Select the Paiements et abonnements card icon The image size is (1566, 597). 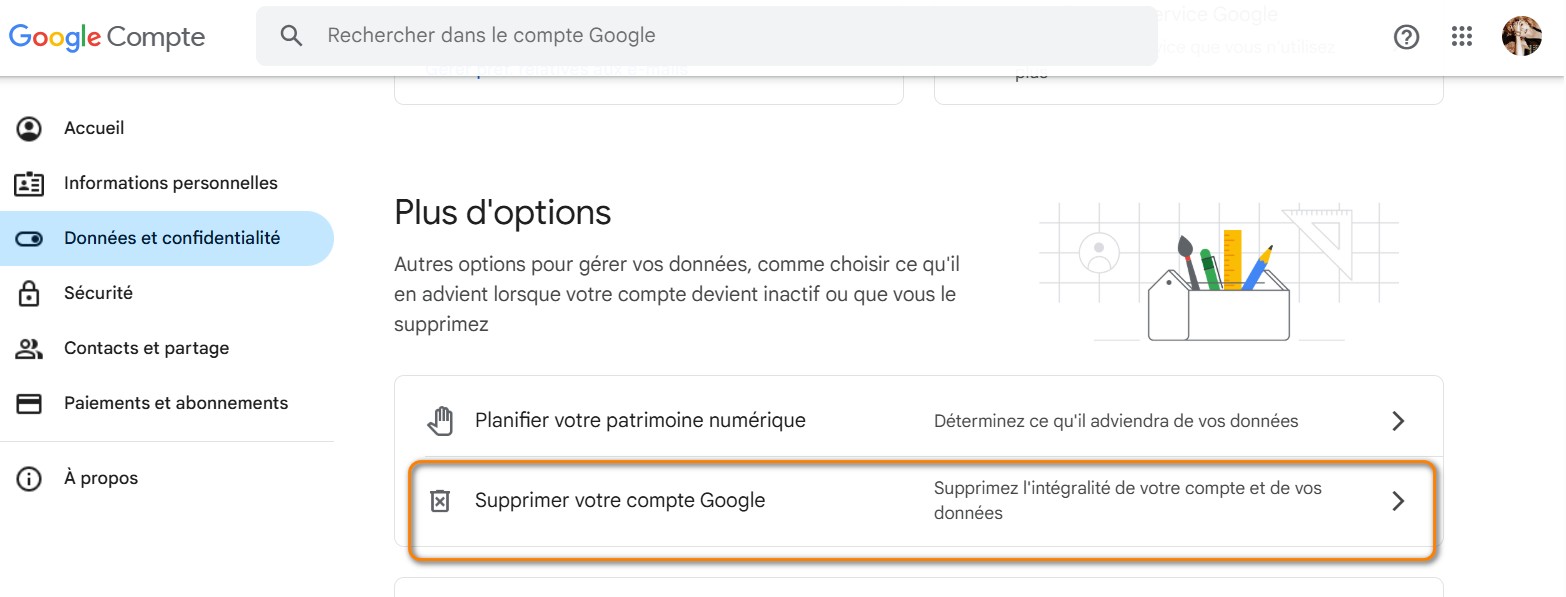pos(30,402)
